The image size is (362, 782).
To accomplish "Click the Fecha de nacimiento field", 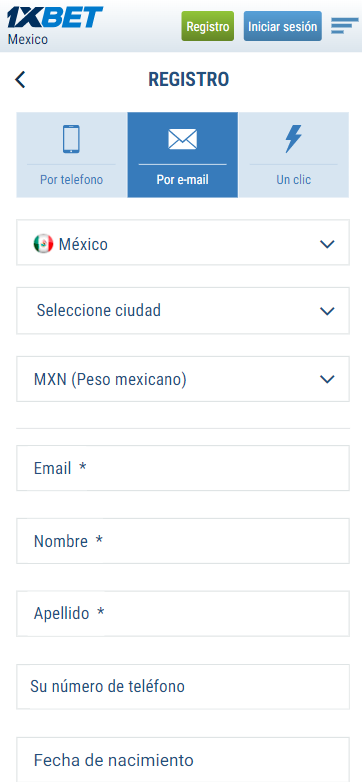I will [x=183, y=760].
